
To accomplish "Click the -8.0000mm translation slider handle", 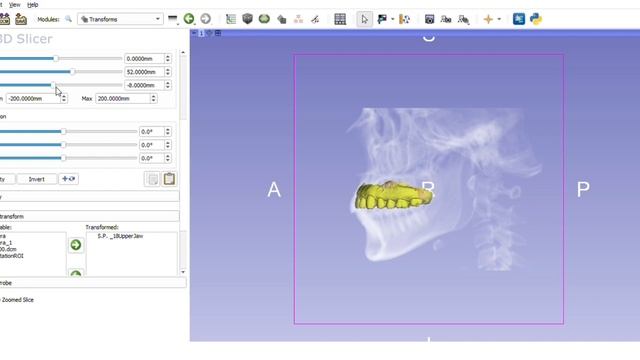I will 53,85.
